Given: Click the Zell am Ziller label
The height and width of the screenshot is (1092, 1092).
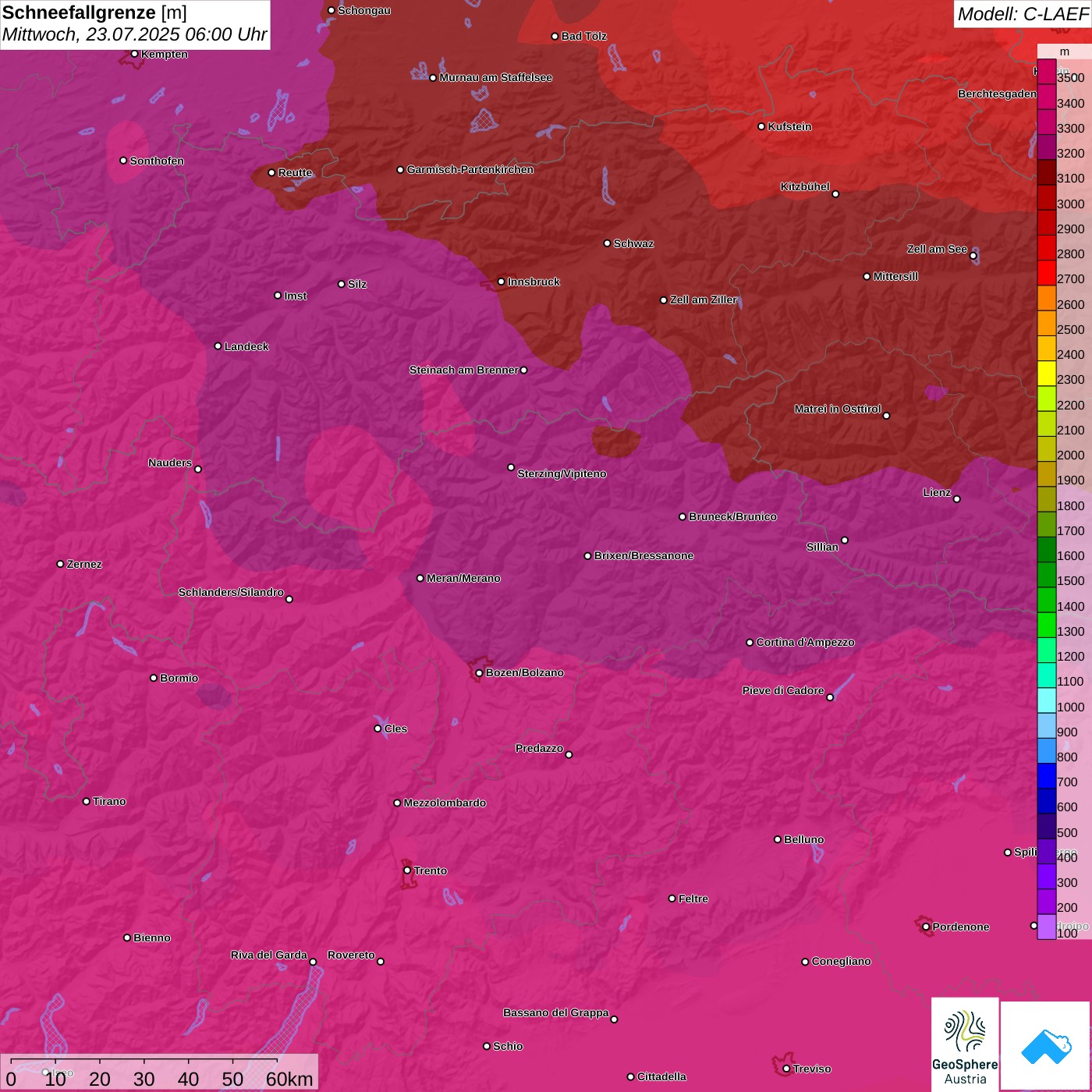Looking at the screenshot, I should [704, 300].
